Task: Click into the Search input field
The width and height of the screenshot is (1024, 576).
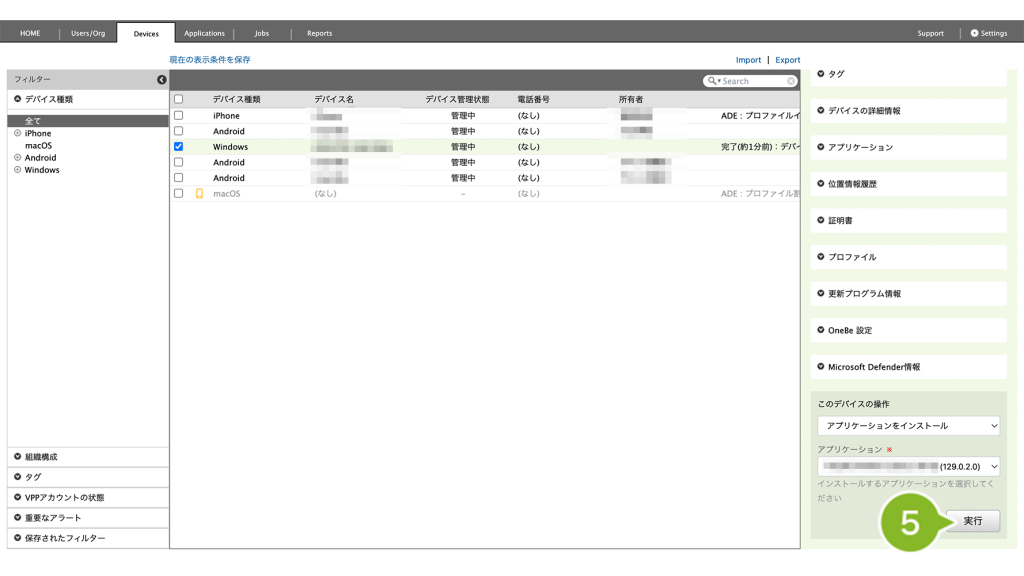Action: click(x=752, y=81)
